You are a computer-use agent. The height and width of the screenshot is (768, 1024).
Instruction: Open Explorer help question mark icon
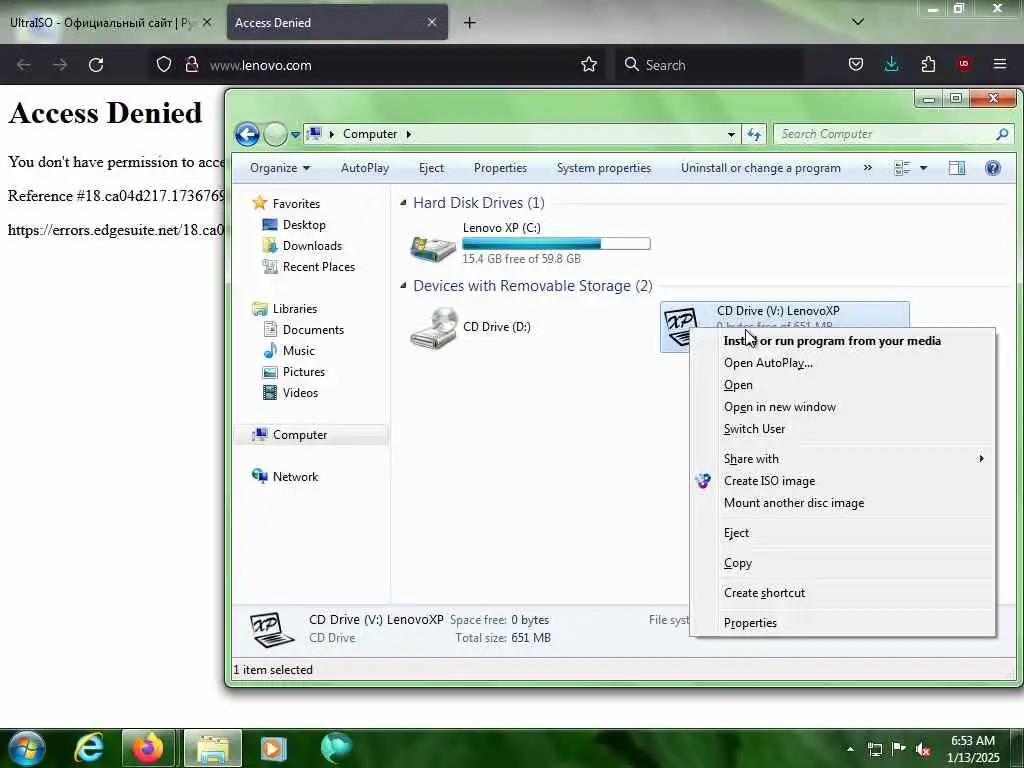993,168
